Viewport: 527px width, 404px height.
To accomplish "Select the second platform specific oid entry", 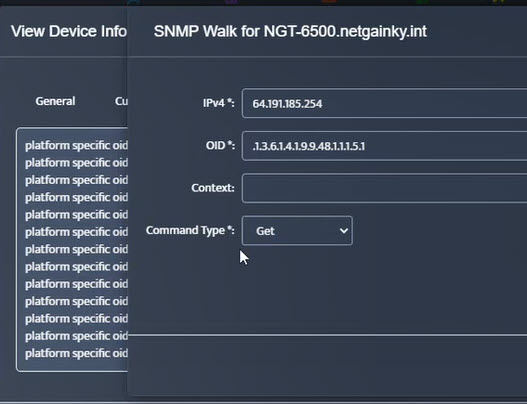I will tap(76, 163).
